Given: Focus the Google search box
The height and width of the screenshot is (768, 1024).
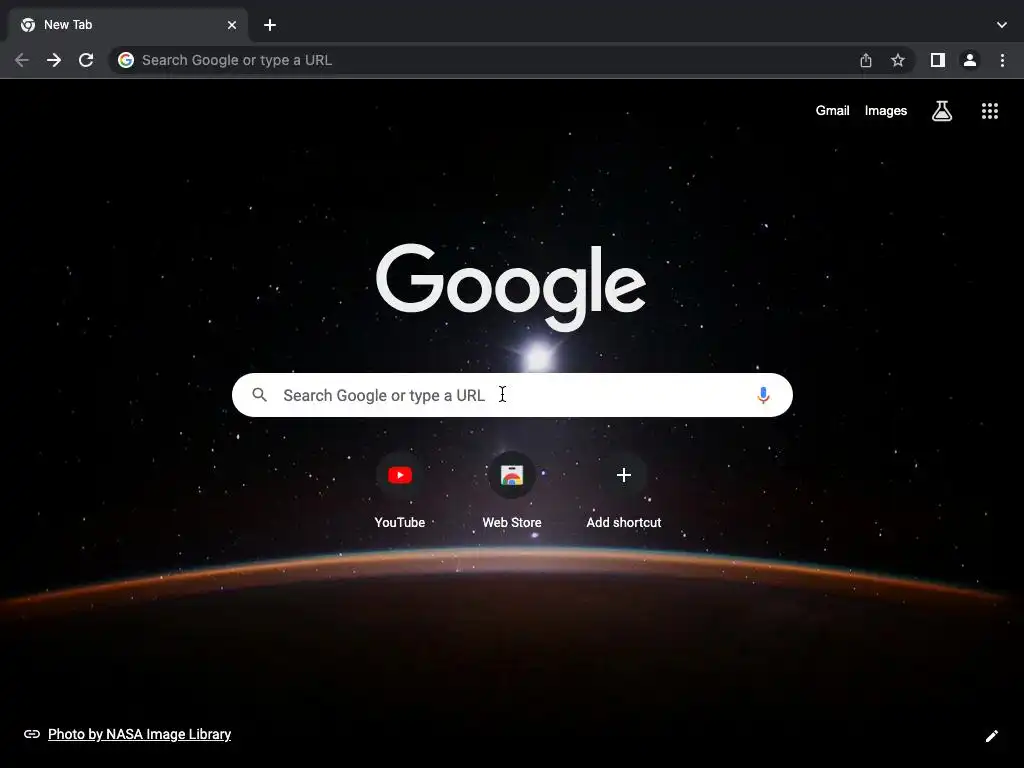Looking at the screenshot, I should pos(512,395).
